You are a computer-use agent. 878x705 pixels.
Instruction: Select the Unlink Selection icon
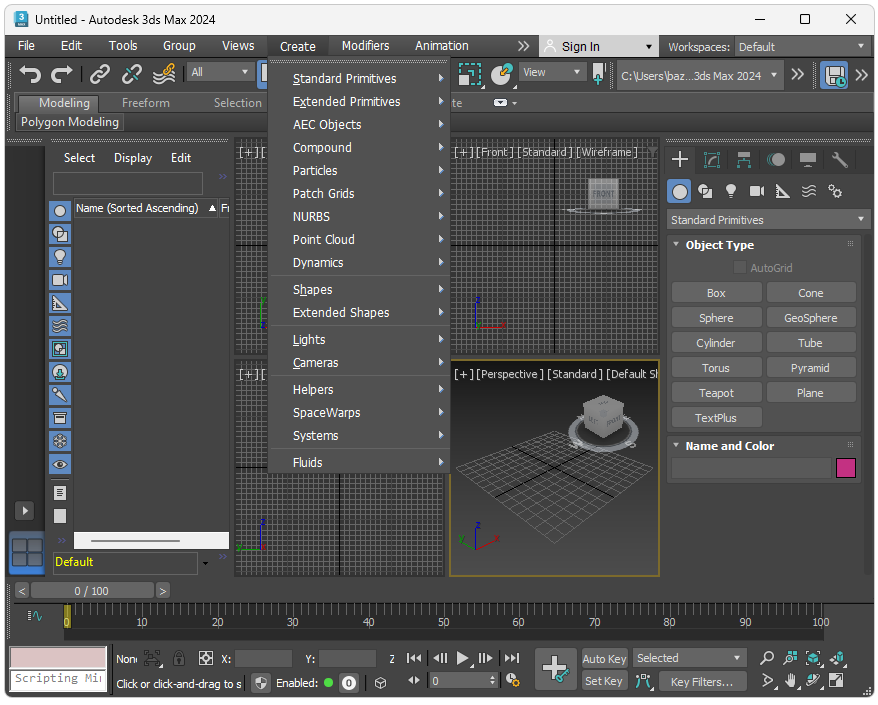132,73
